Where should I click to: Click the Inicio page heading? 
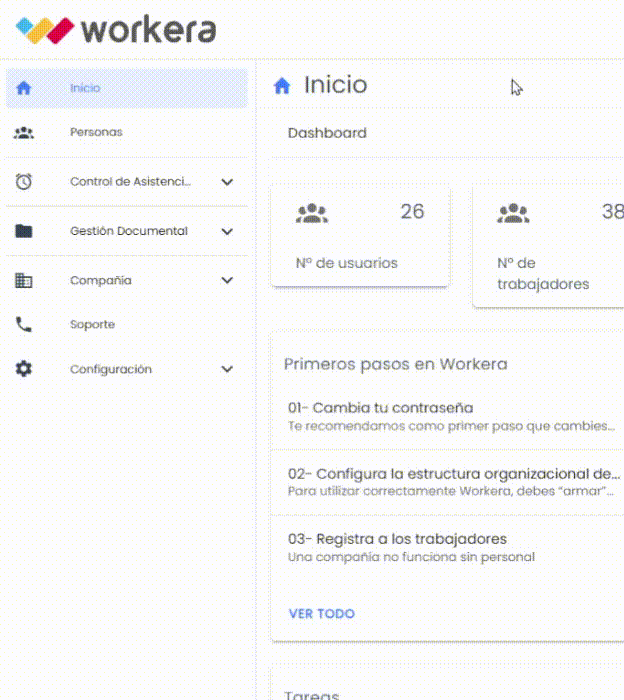[x=336, y=85]
